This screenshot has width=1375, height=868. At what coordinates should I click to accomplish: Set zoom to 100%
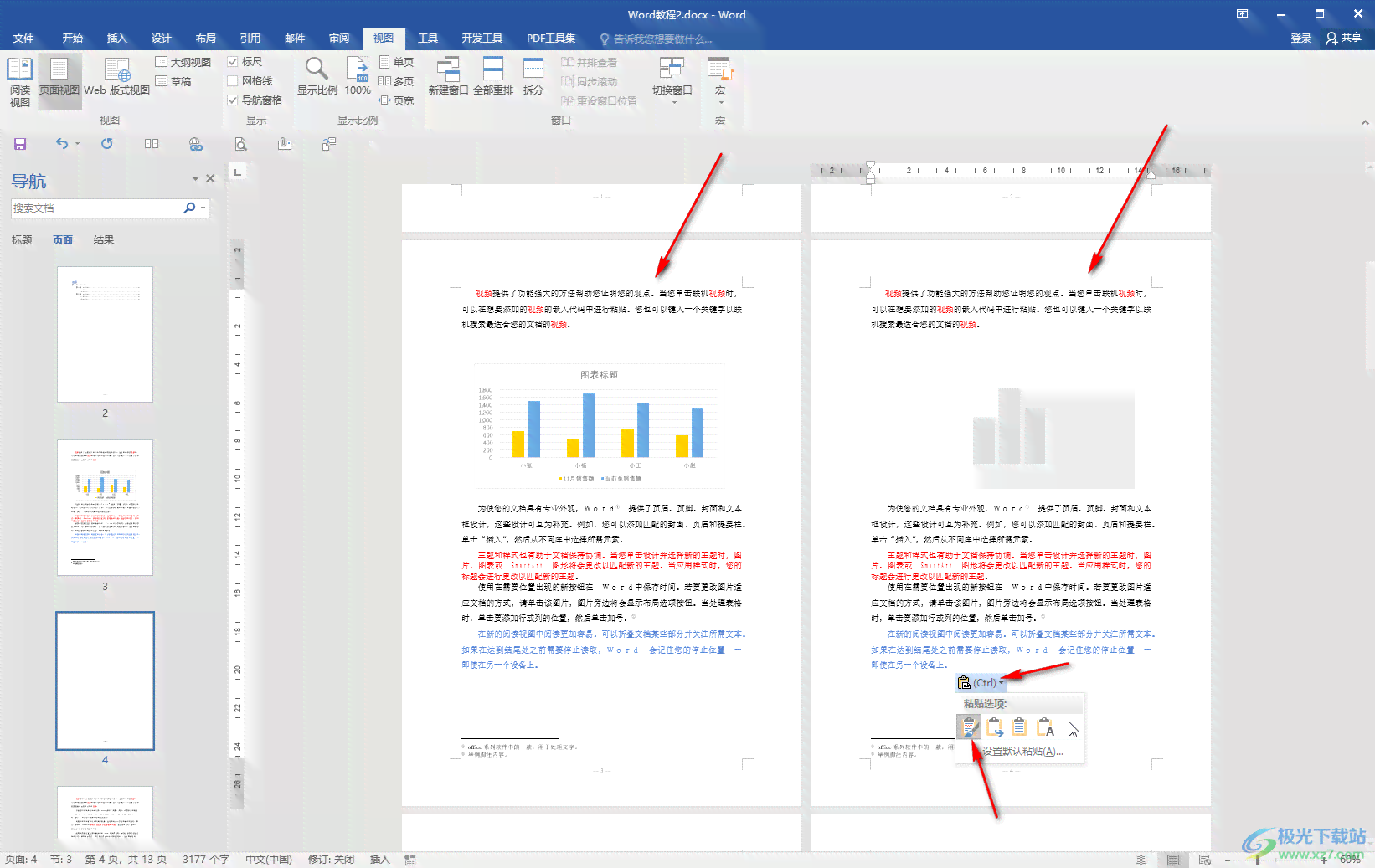tap(358, 76)
